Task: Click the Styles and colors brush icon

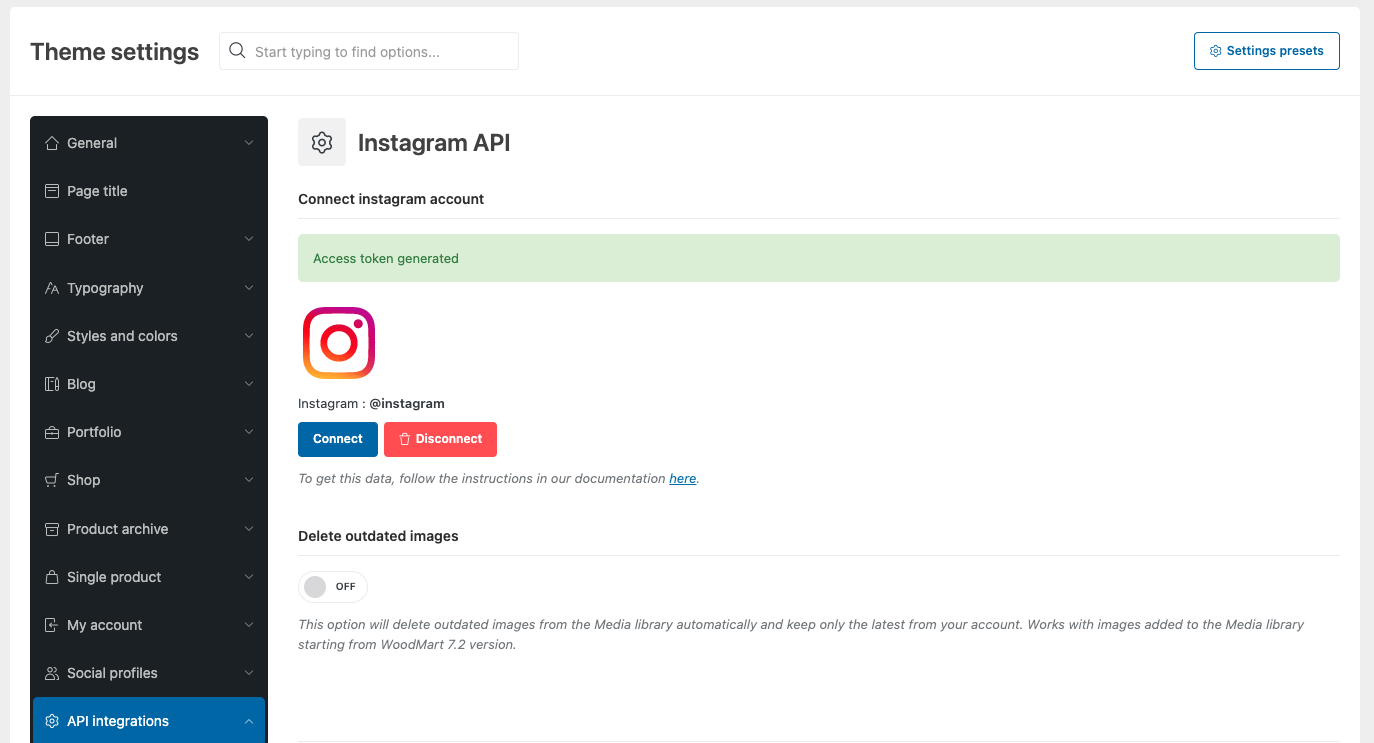Action: pos(52,336)
